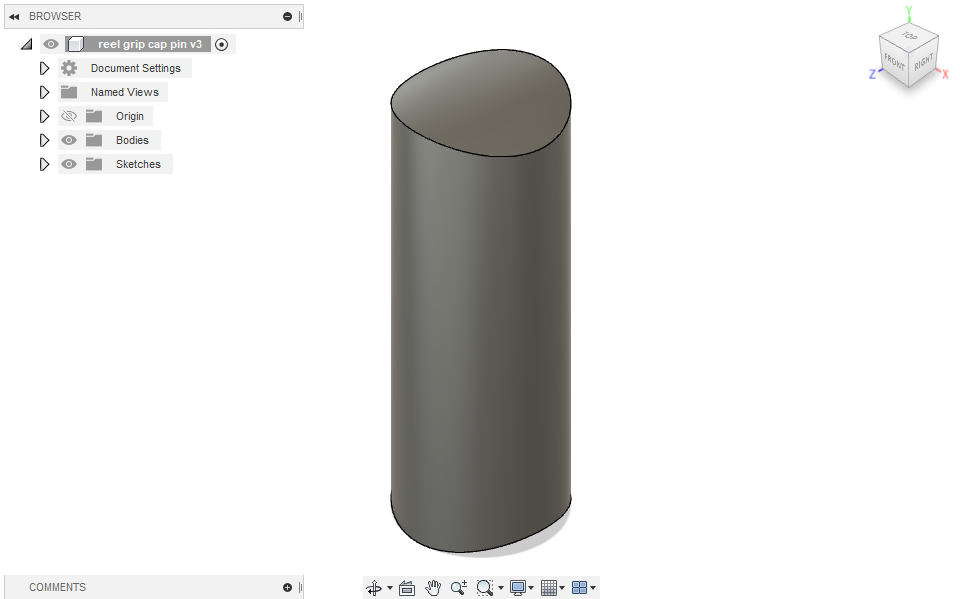Image resolution: width=962 pixels, height=599 pixels.
Task: Expand the Document Settings tree item
Action: click(44, 67)
